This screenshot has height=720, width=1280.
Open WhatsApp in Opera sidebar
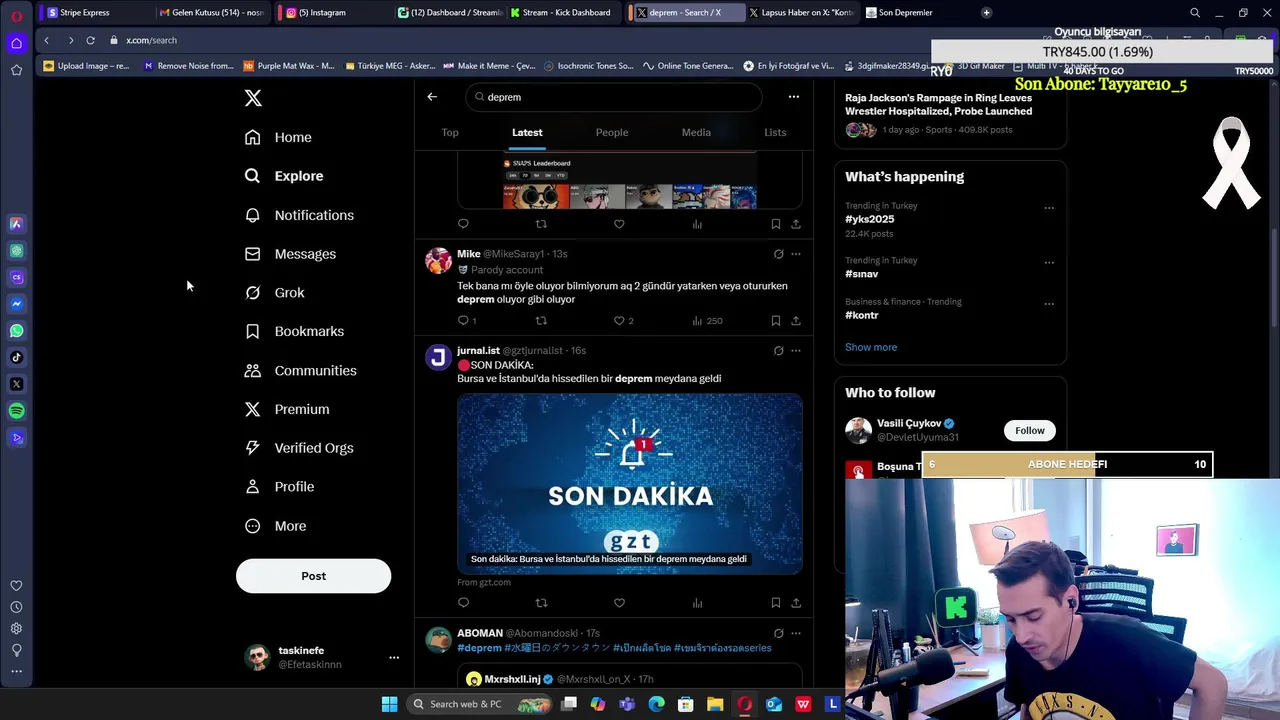16,331
